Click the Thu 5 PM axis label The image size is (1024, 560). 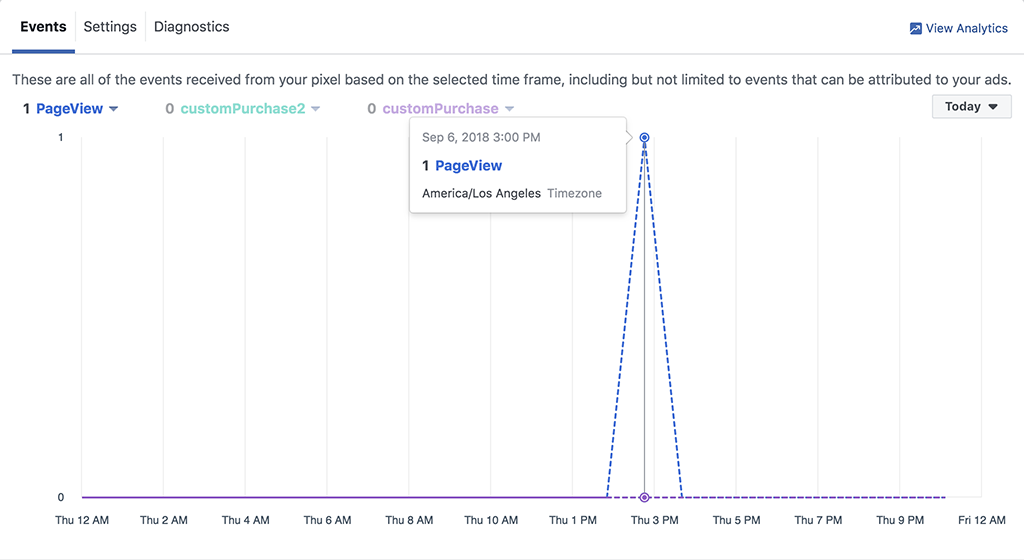pyautogui.click(x=737, y=520)
